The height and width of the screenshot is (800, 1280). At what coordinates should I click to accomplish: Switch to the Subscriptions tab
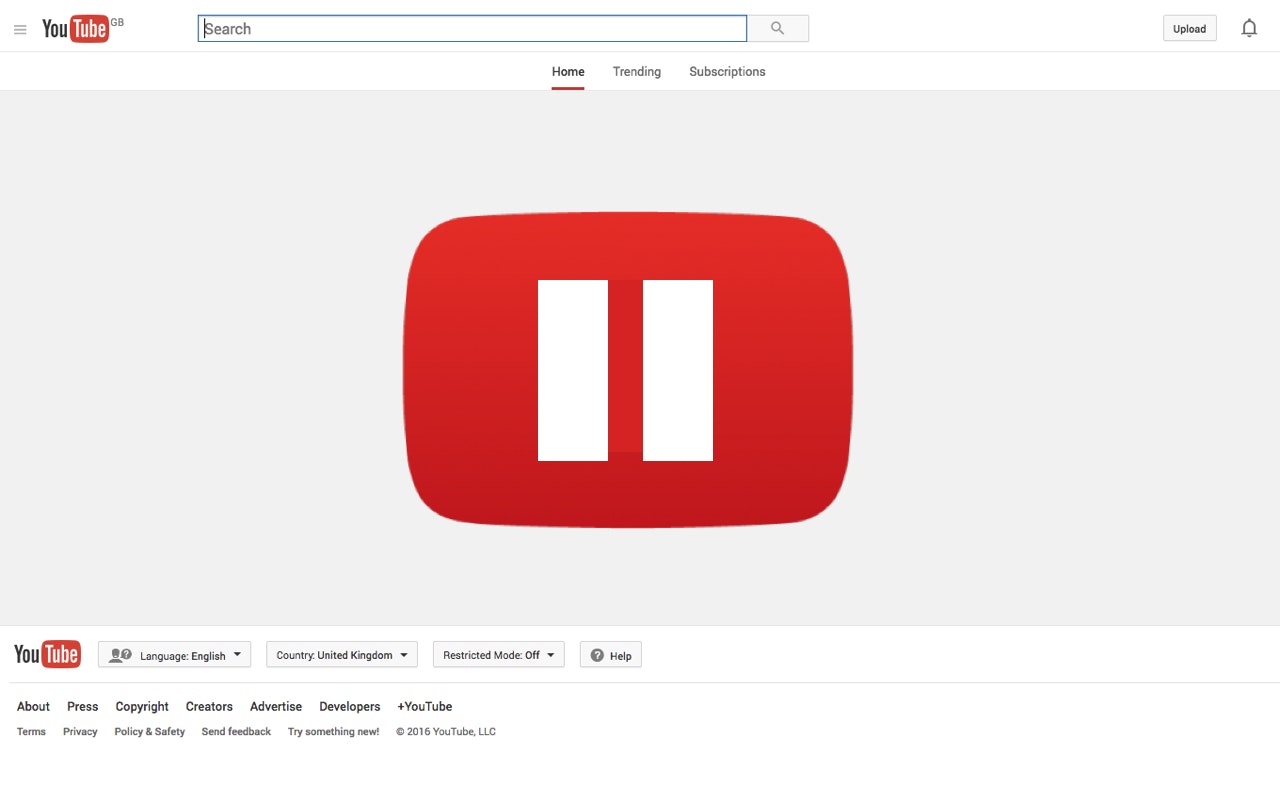click(727, 71)
